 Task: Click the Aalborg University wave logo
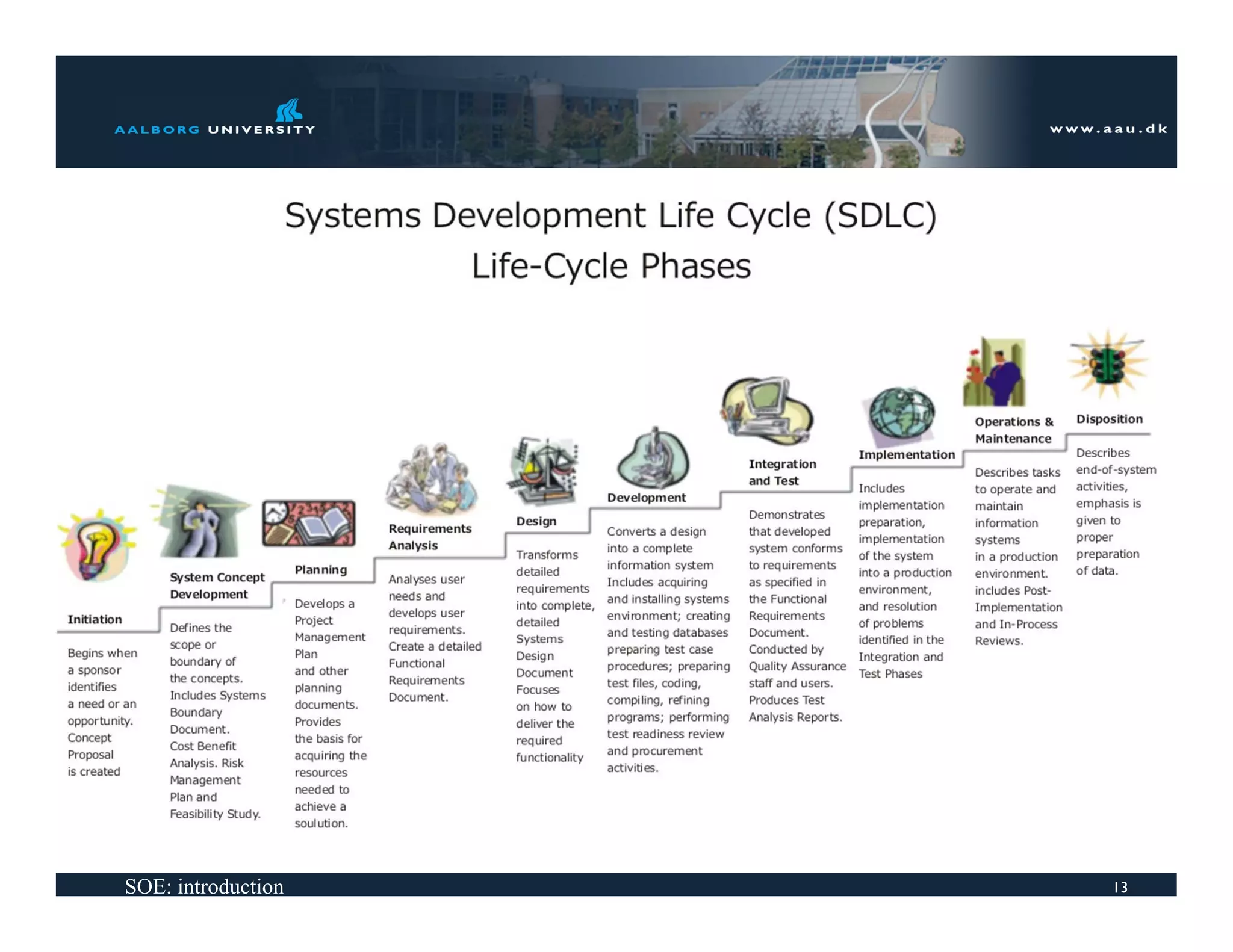pos(290,110)
